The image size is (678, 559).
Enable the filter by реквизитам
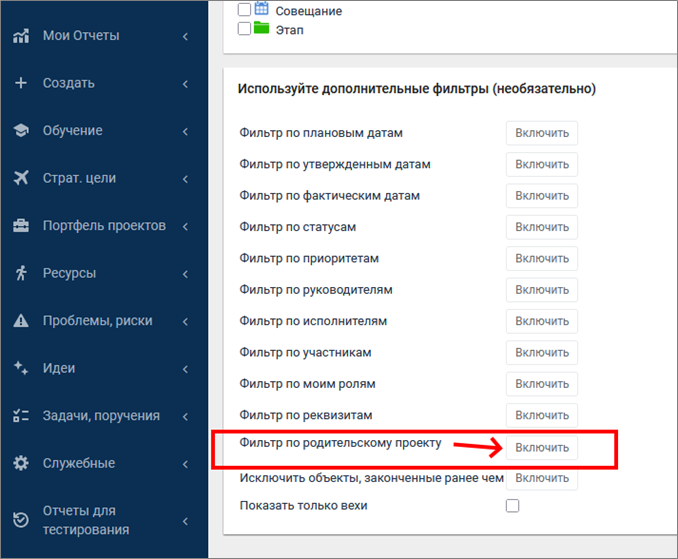click(x=542, y=415)
